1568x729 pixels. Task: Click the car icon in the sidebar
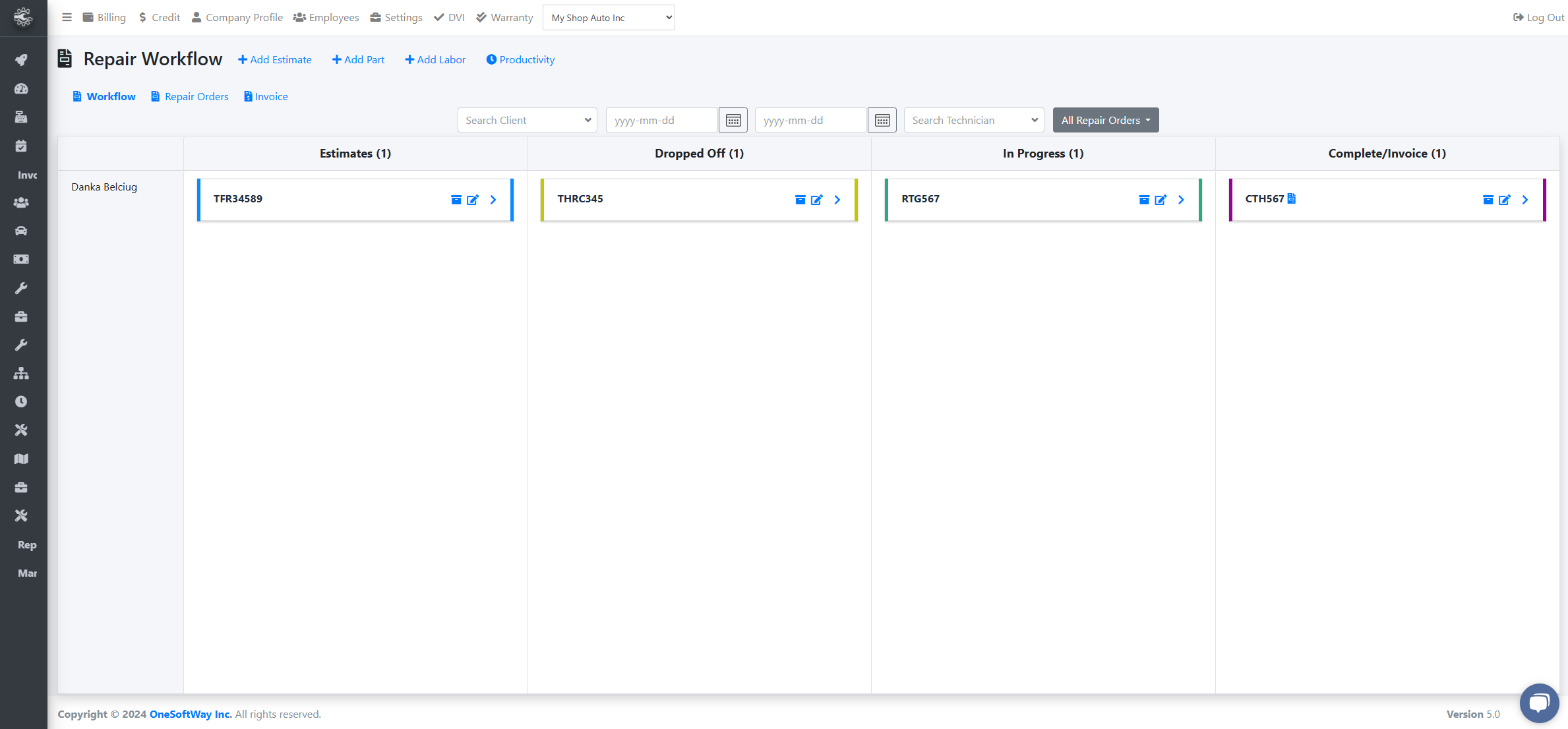click(22, 231)
